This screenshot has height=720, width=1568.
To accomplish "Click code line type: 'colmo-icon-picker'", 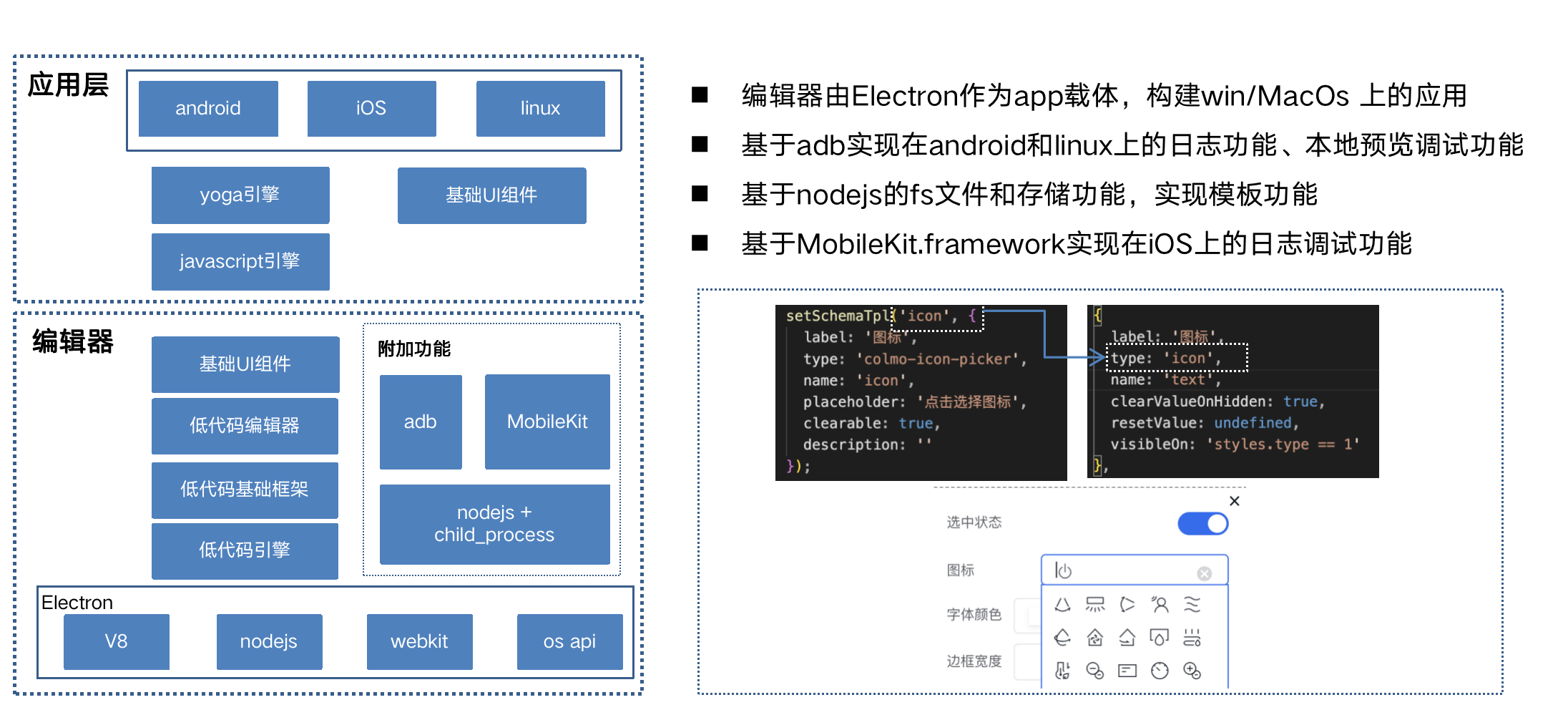I will pyautogui.click(x=915, y=359).
